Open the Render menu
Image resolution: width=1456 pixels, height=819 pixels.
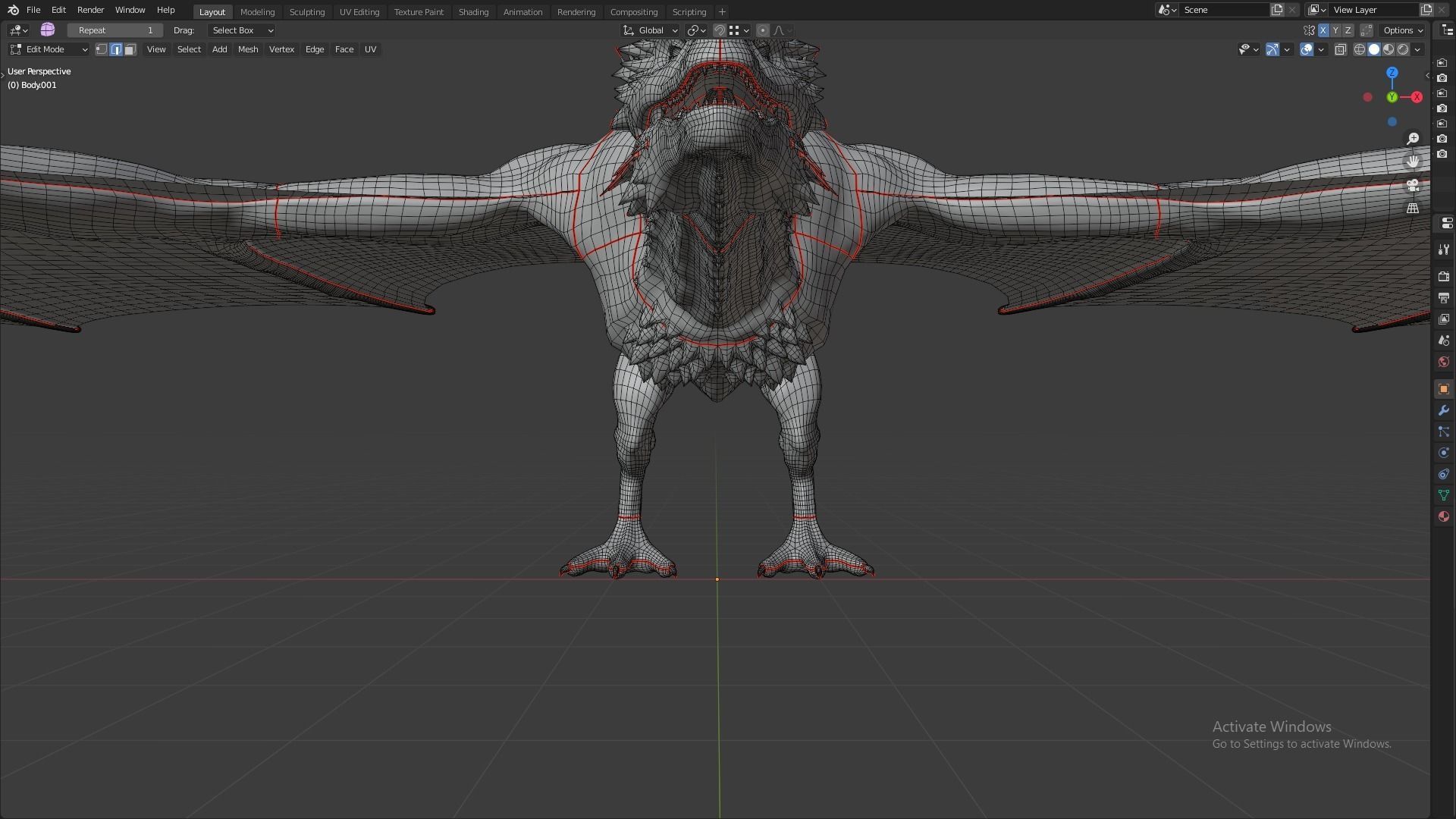[x=90, y=10]
